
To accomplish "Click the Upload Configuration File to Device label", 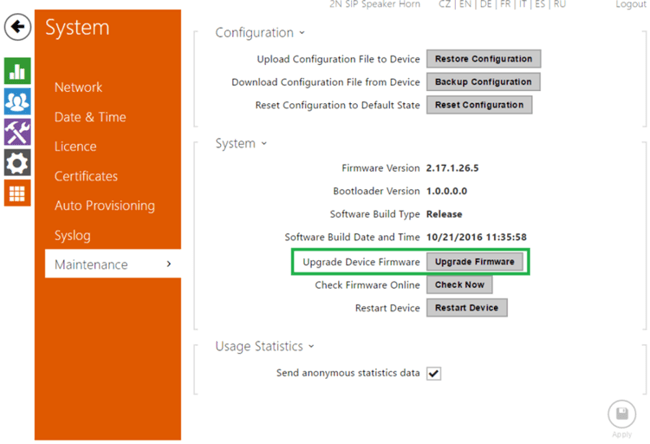I will click(x=338, y=59).
